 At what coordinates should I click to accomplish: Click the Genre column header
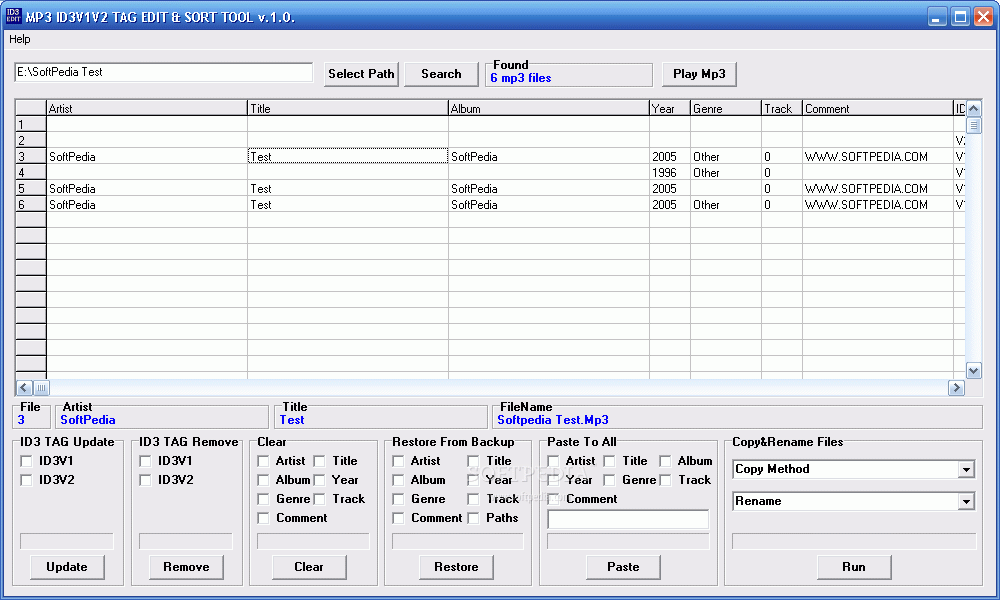click(x=726, y=108)
